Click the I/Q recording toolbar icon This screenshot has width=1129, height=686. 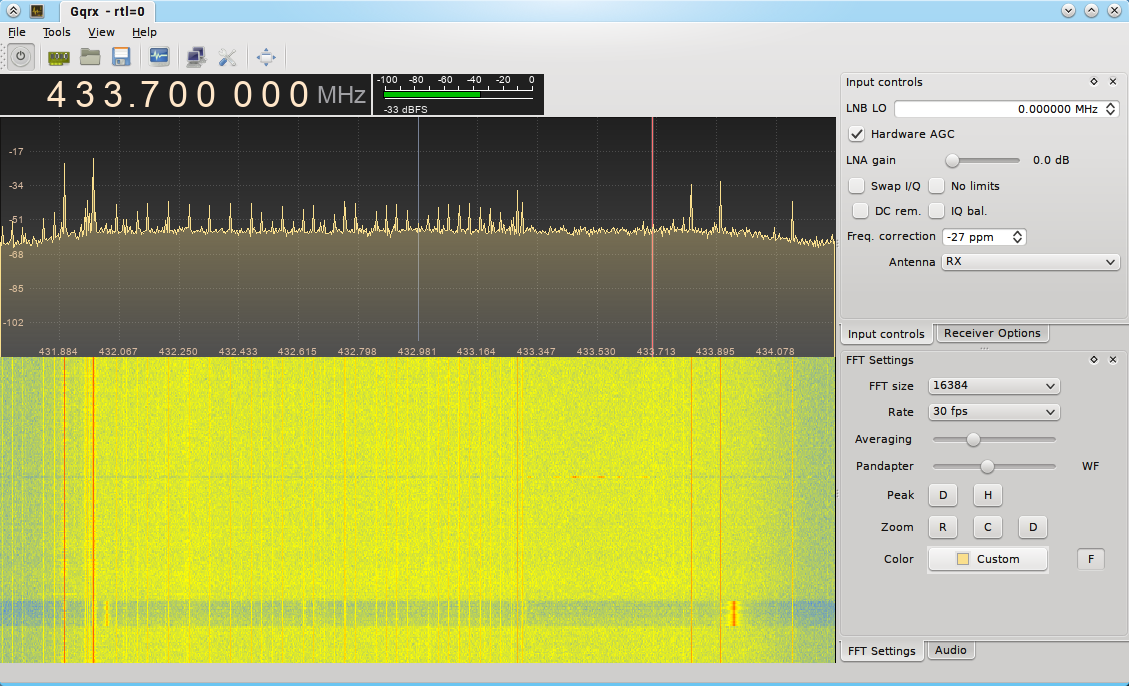click(158, 56)
